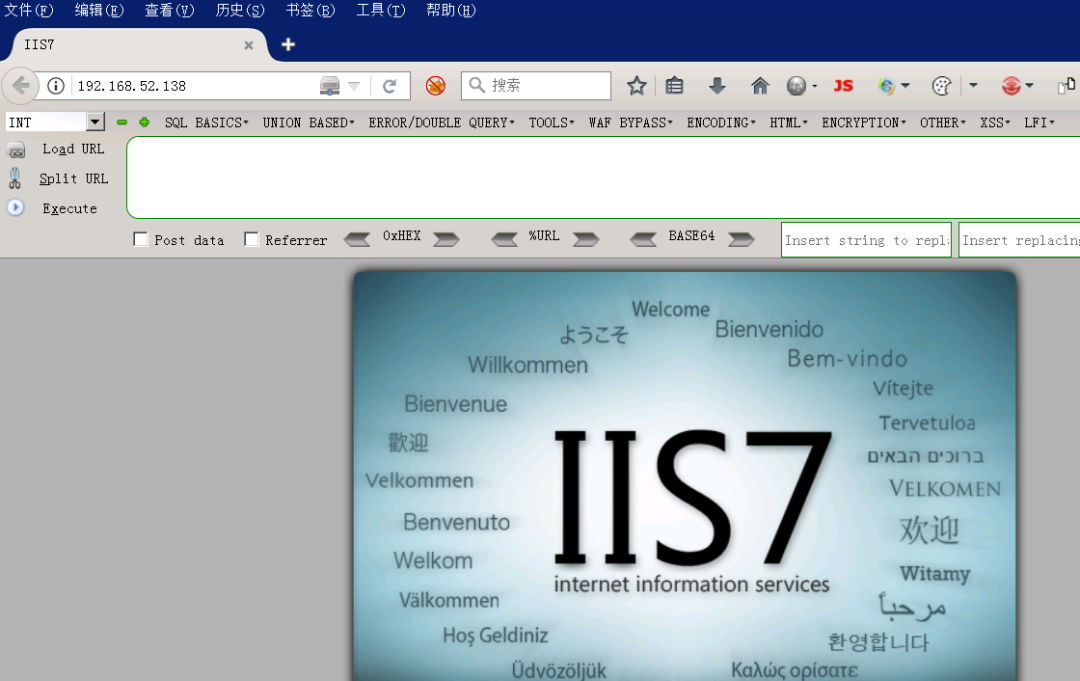The height and width of the screenshot is (681, 1080).
Task: Open the INT type dropdown
Action: pyautogui.click(x=95, y=122)
